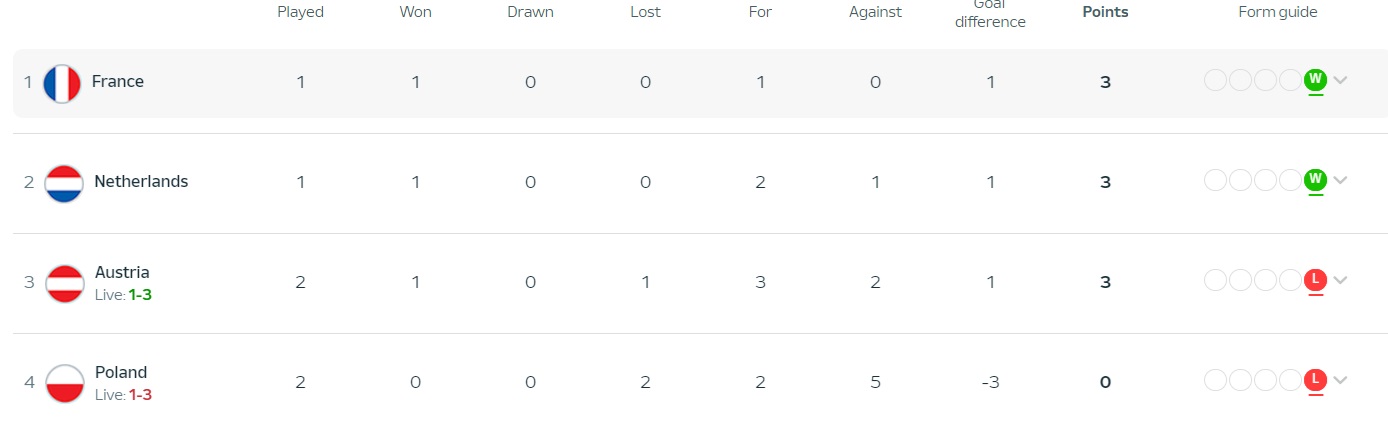Click the Points column header

click(x=1105, y=12)
